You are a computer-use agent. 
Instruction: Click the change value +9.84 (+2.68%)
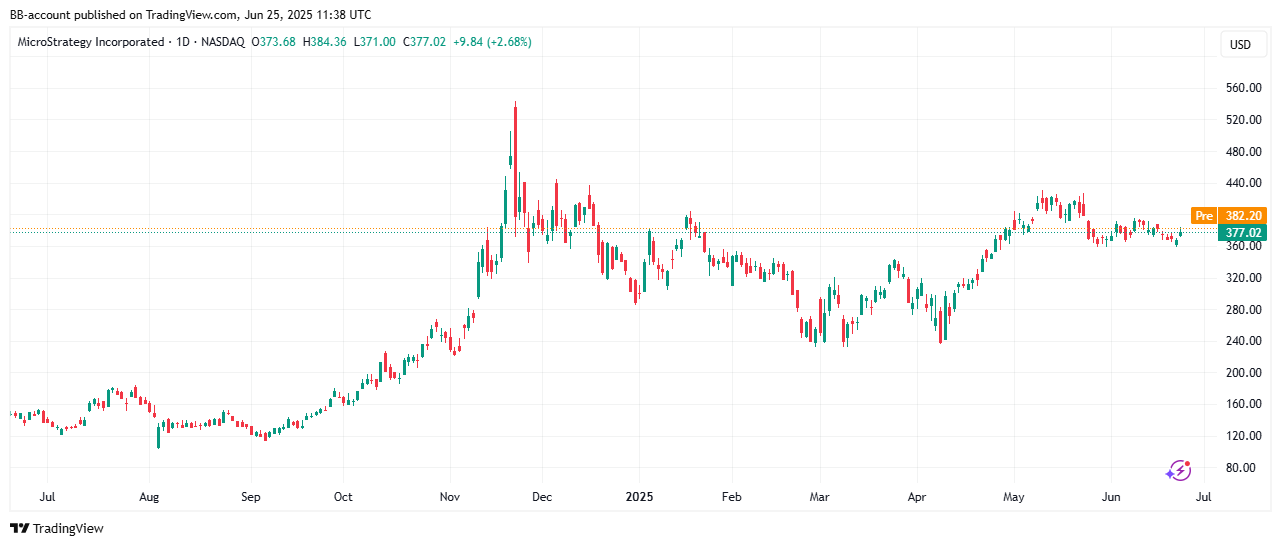click(x=492, y=42)
